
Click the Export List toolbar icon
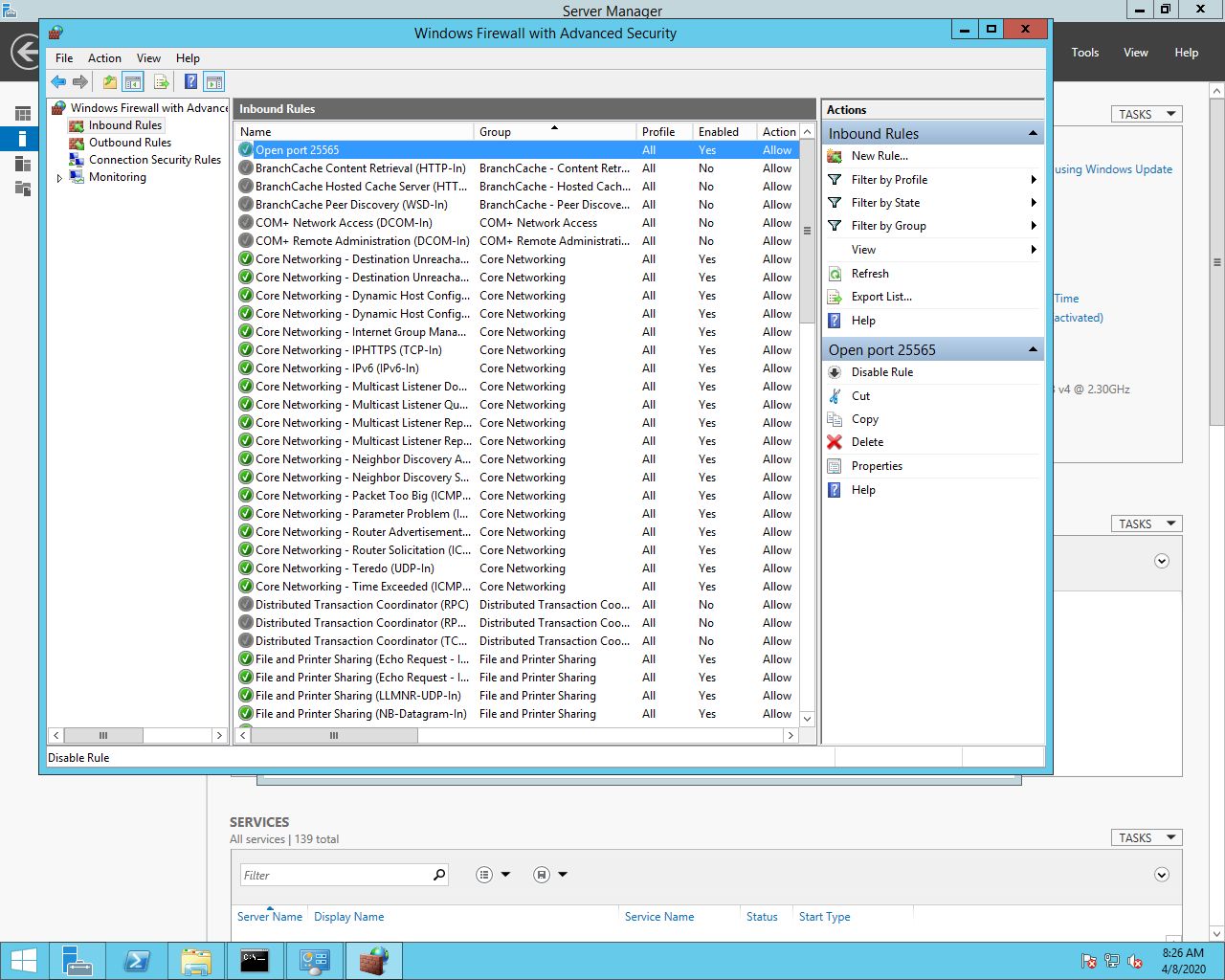162,82
